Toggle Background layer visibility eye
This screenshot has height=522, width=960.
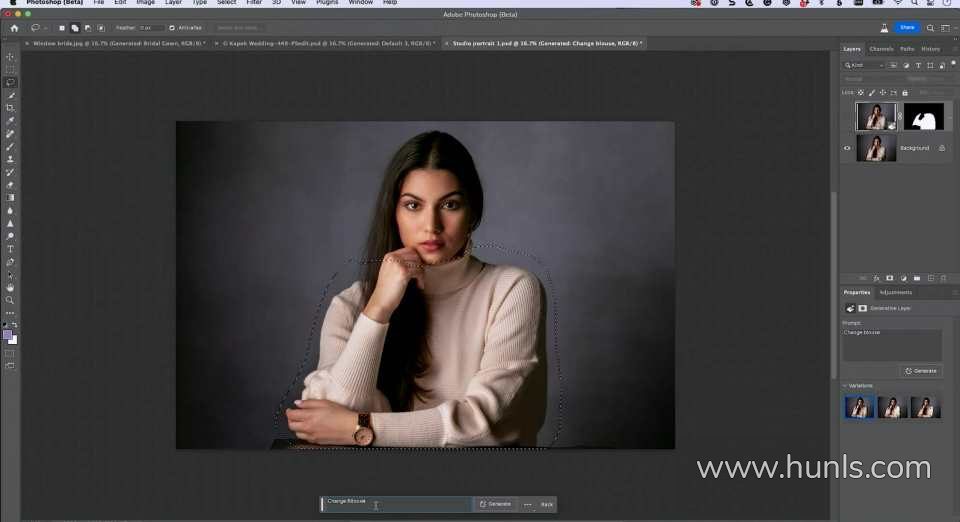pos(847,148)
